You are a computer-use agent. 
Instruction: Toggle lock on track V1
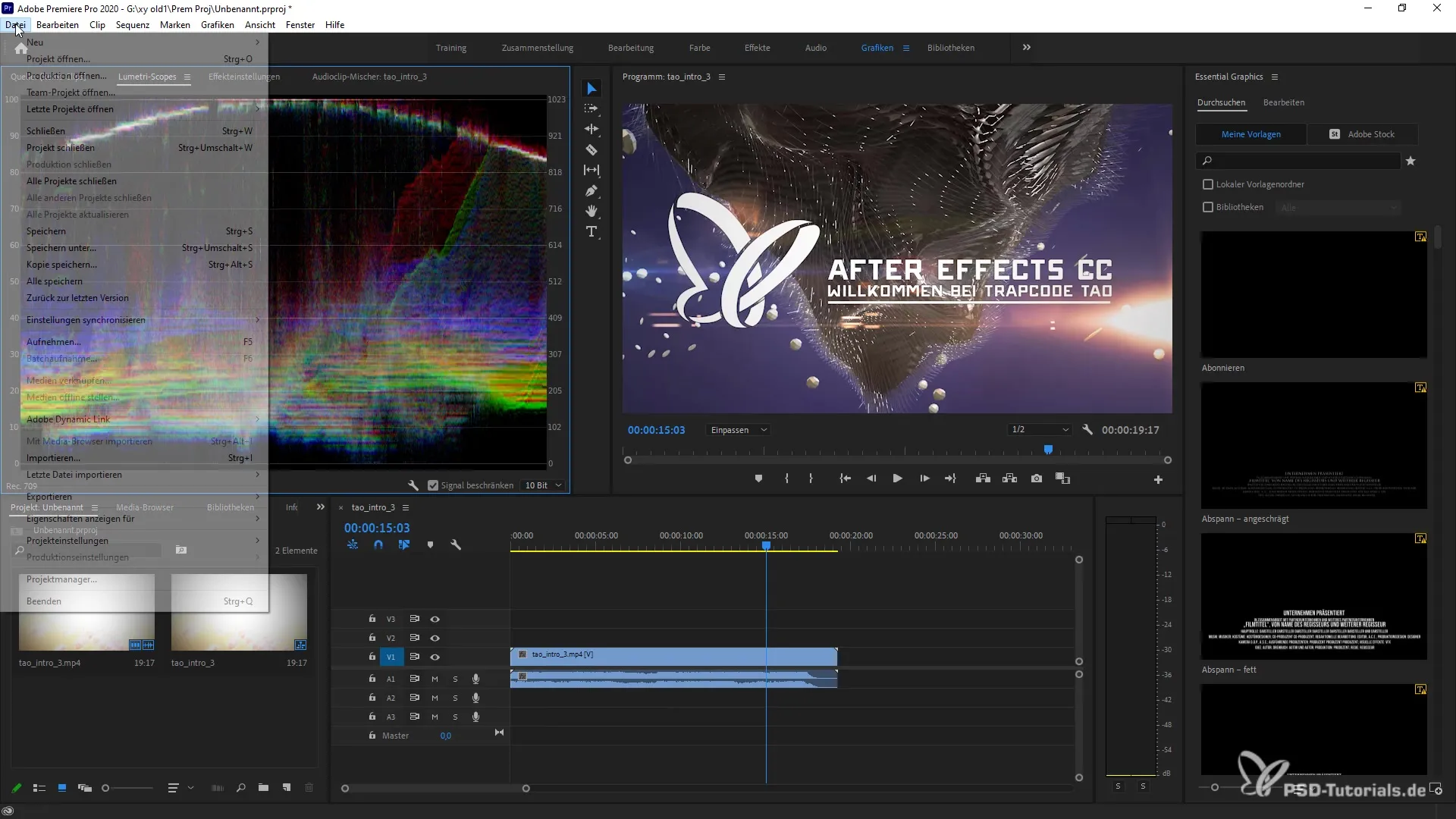pyautogui.click(x=372, y=657)
